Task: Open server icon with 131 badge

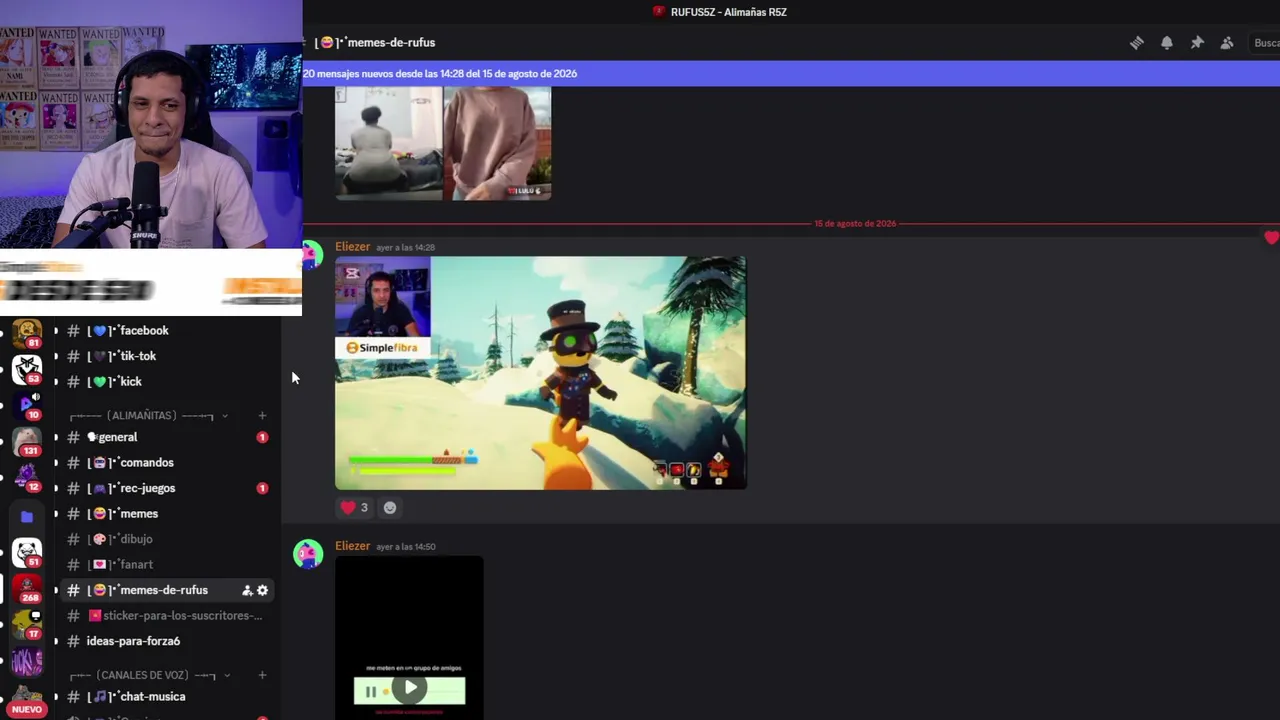Action: point(27,441)
